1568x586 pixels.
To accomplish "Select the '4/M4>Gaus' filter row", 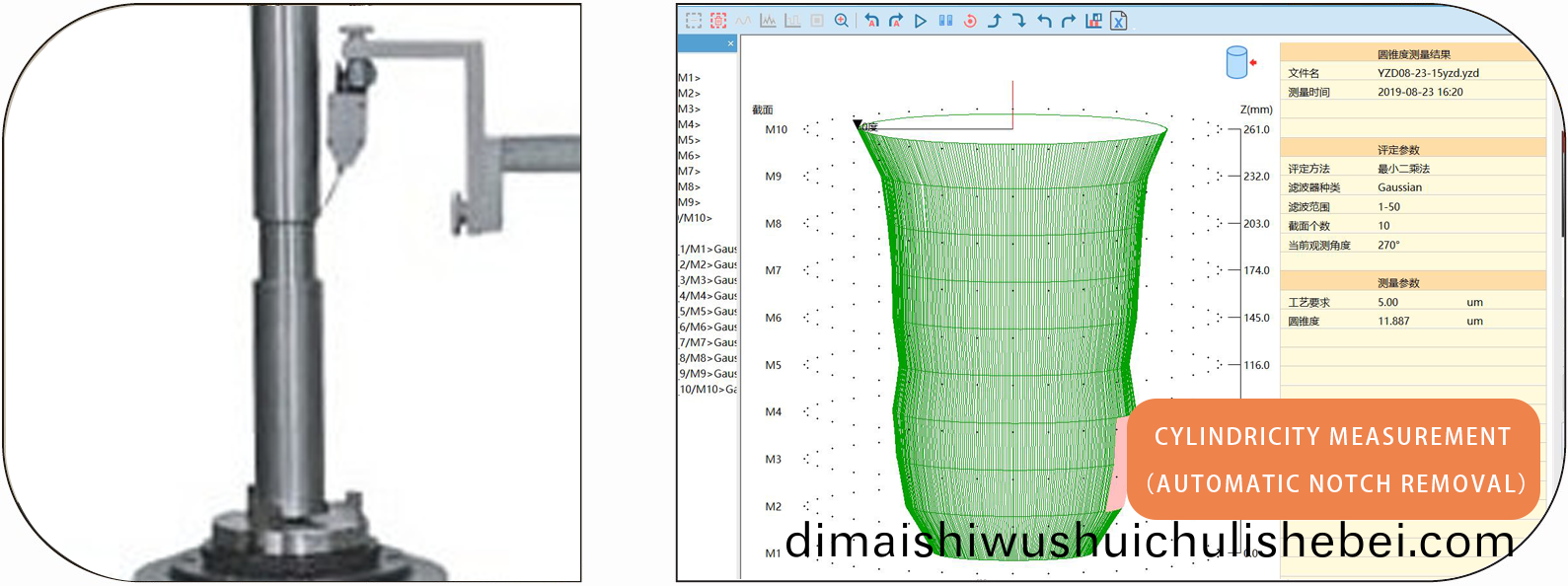I will (708, 296).
